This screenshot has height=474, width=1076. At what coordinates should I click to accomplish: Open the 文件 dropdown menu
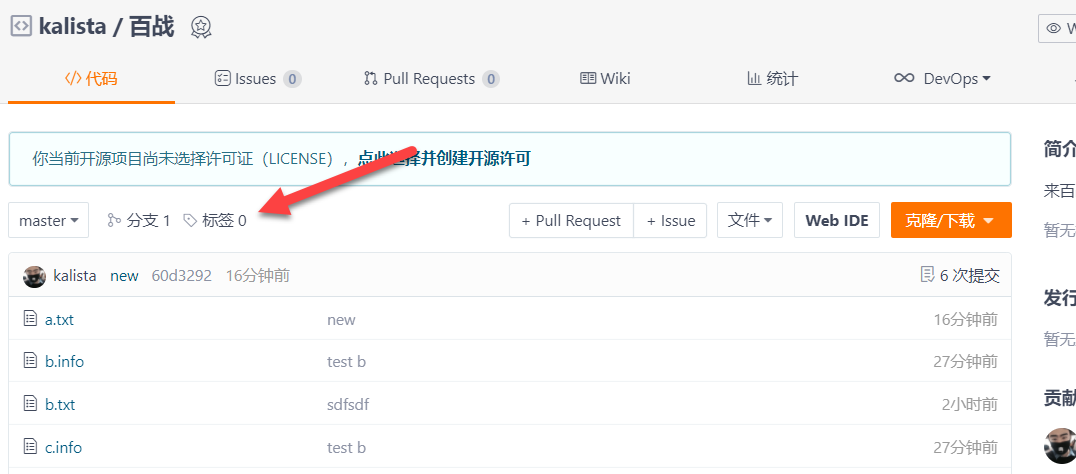[x=749, y=221]
